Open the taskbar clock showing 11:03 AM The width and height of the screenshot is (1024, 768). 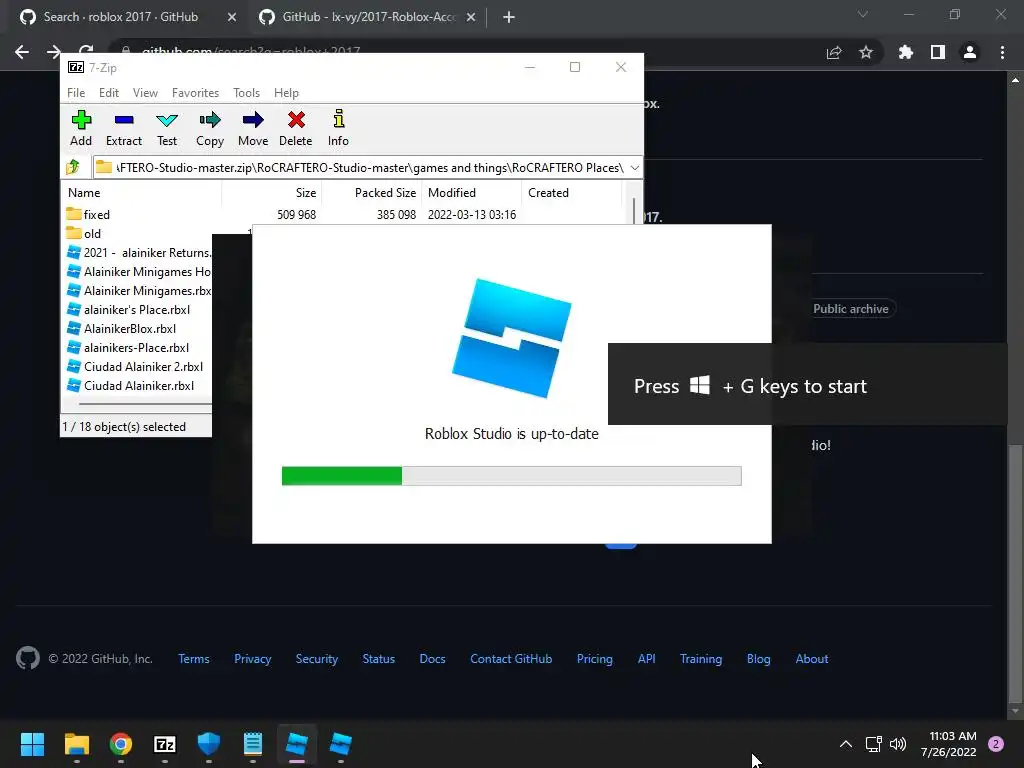[948, 744]
